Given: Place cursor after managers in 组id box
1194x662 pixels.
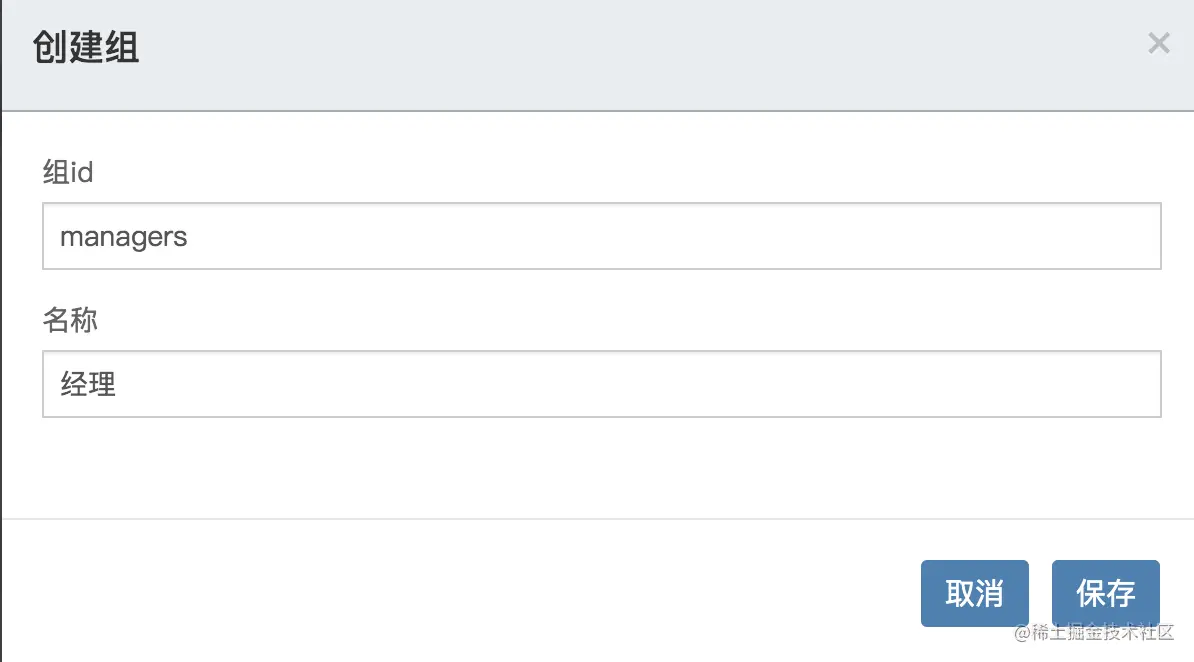Looking at the screenshot, I should coord(189,237).
